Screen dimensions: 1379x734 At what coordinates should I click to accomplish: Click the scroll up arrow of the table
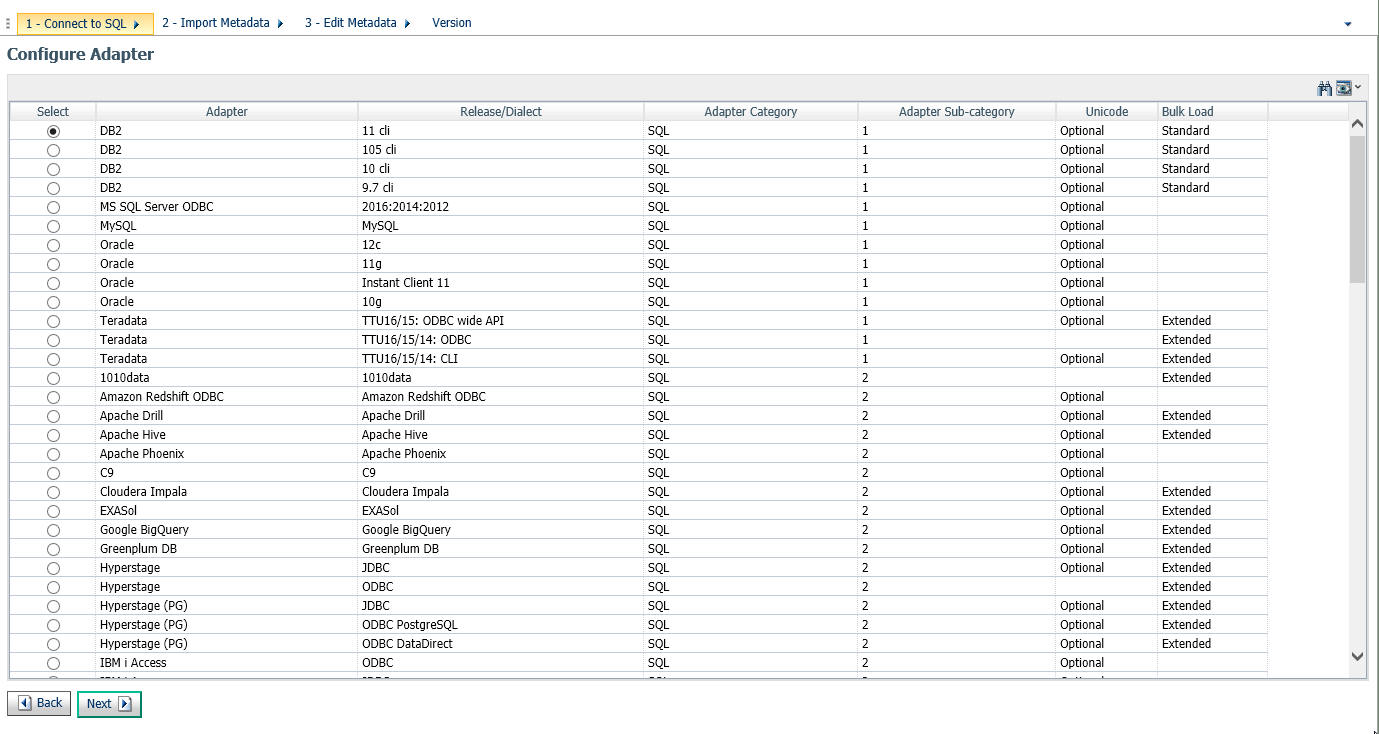point(1357,125)
